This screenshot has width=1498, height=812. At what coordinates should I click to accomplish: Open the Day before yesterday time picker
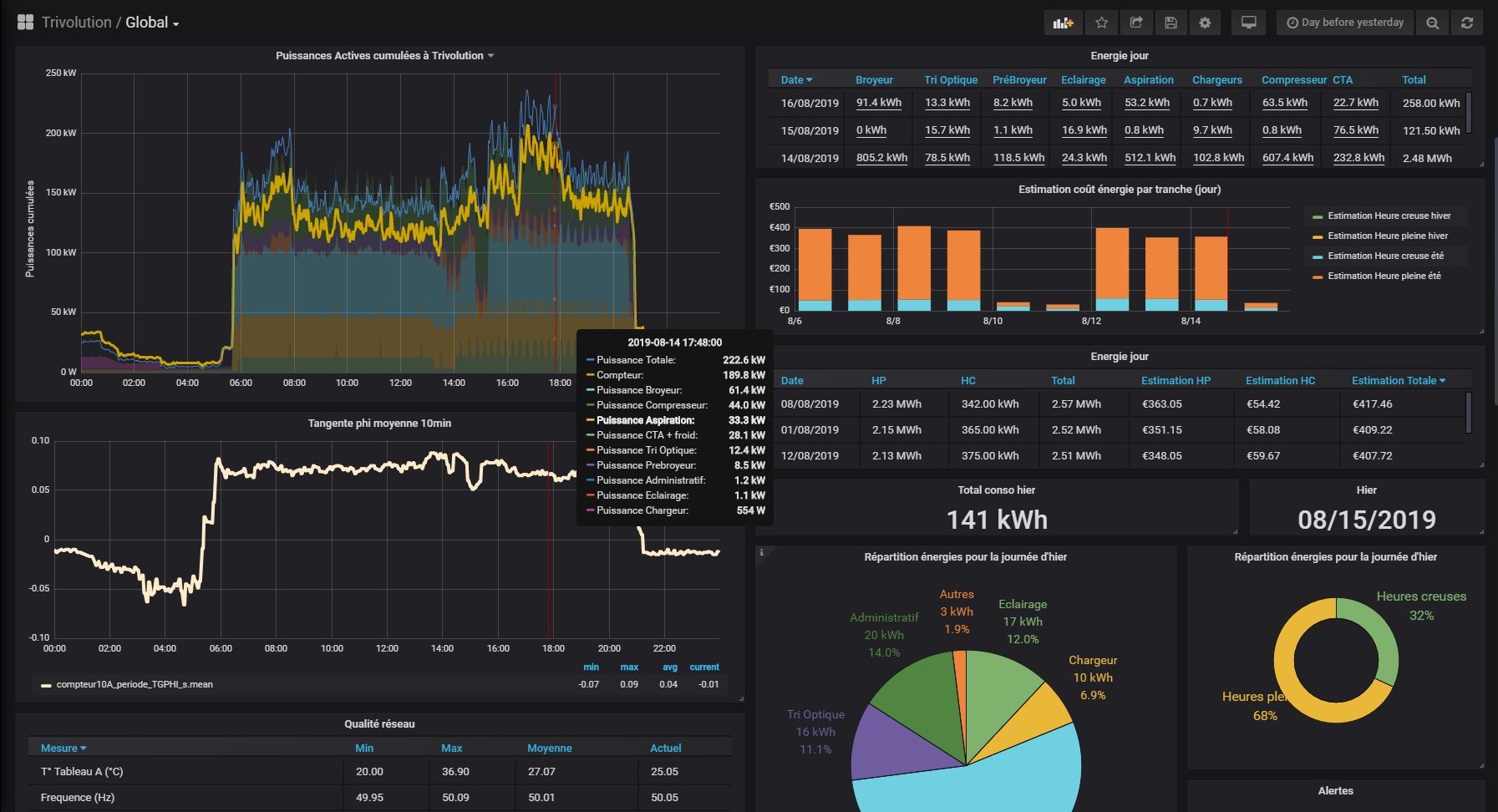tap(1345, 23)
